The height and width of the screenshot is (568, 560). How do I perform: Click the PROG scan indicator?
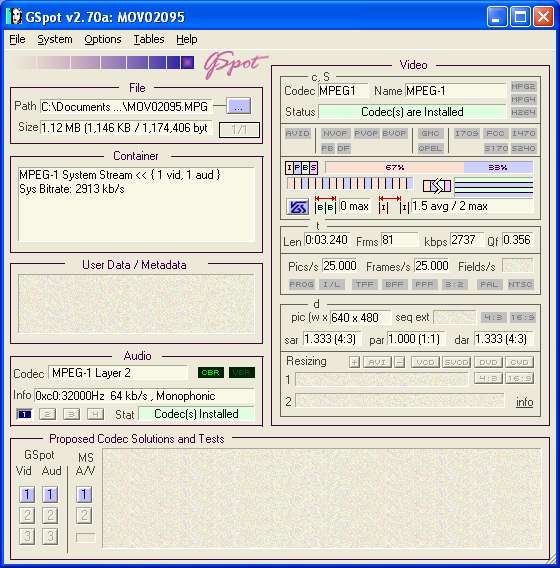[x=301, y=284]
